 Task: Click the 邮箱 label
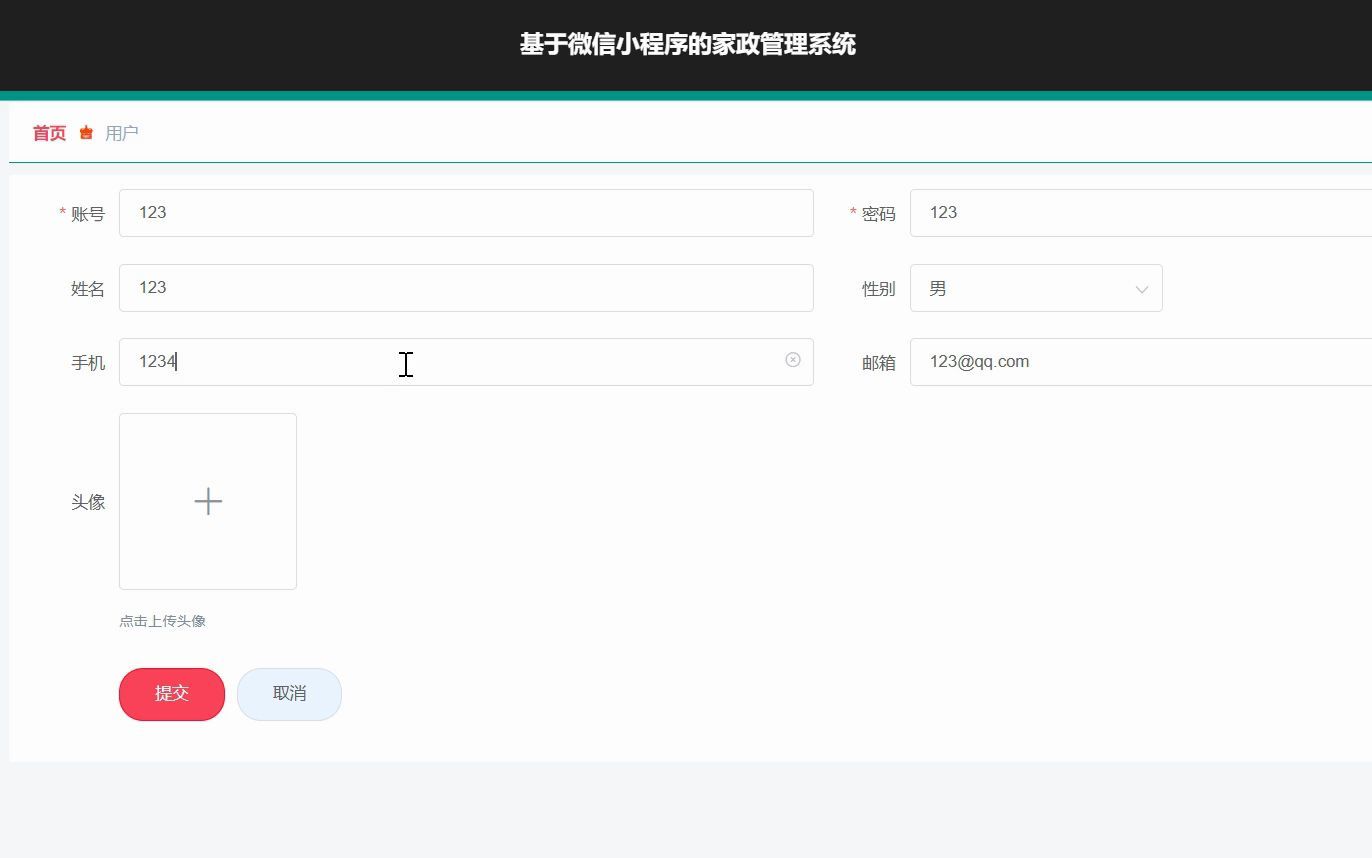click(x=879, y=363)
